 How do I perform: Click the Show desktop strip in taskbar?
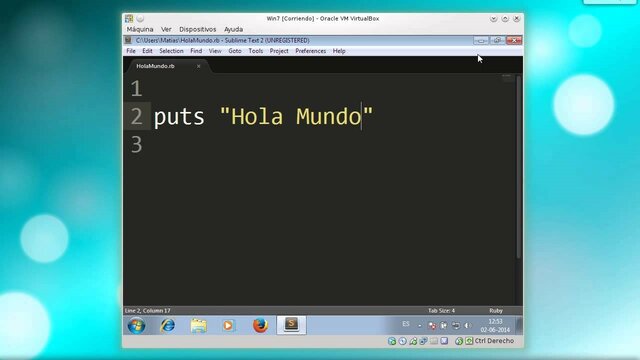pos(519,325)
